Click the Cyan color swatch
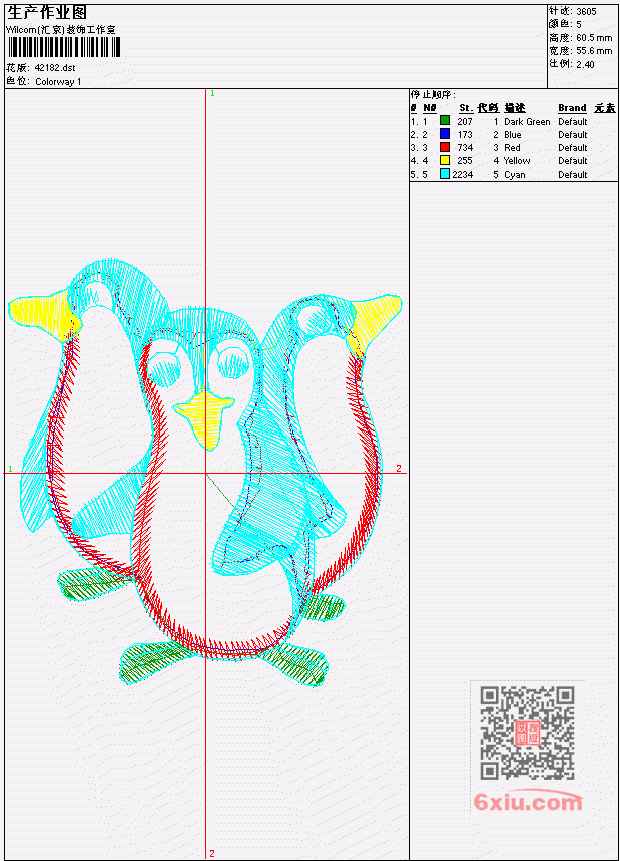620x861 pixels. pos(445,174)
